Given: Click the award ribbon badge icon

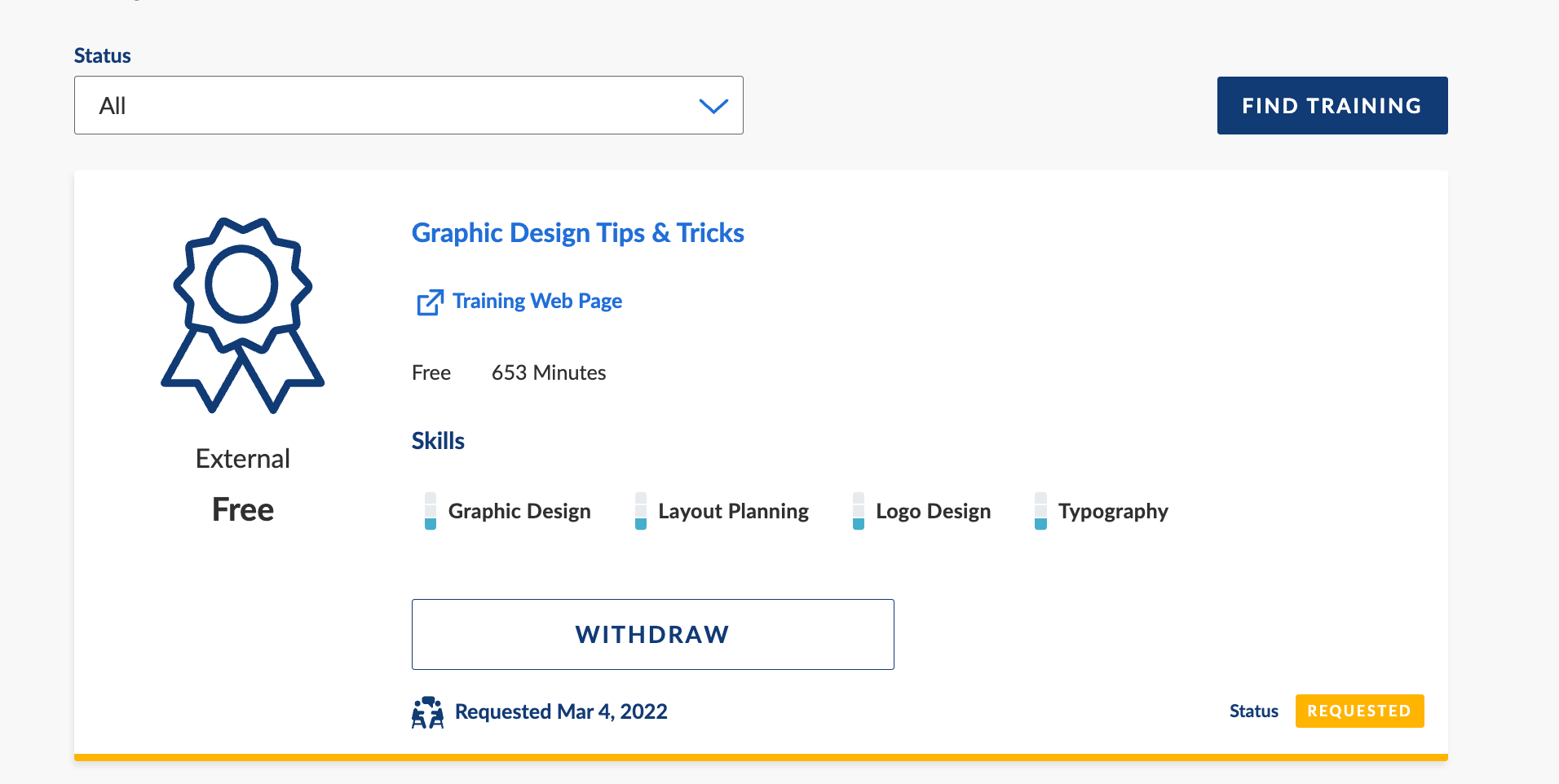Looking at the screenshot, I should point(242,315).
